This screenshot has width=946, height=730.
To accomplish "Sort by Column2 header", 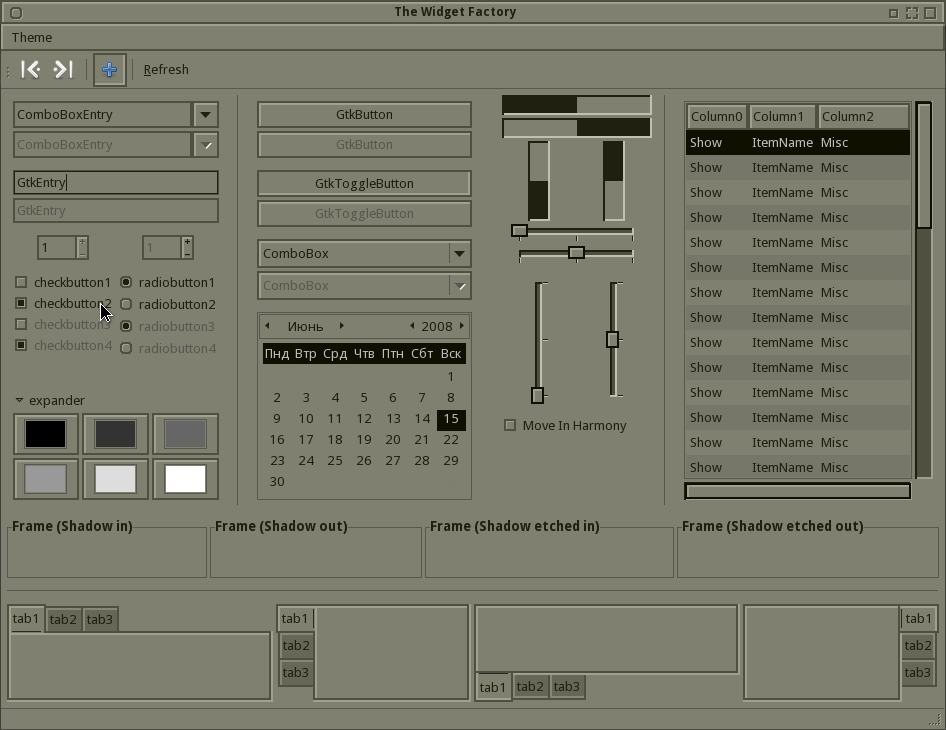I will coord(864,116).
